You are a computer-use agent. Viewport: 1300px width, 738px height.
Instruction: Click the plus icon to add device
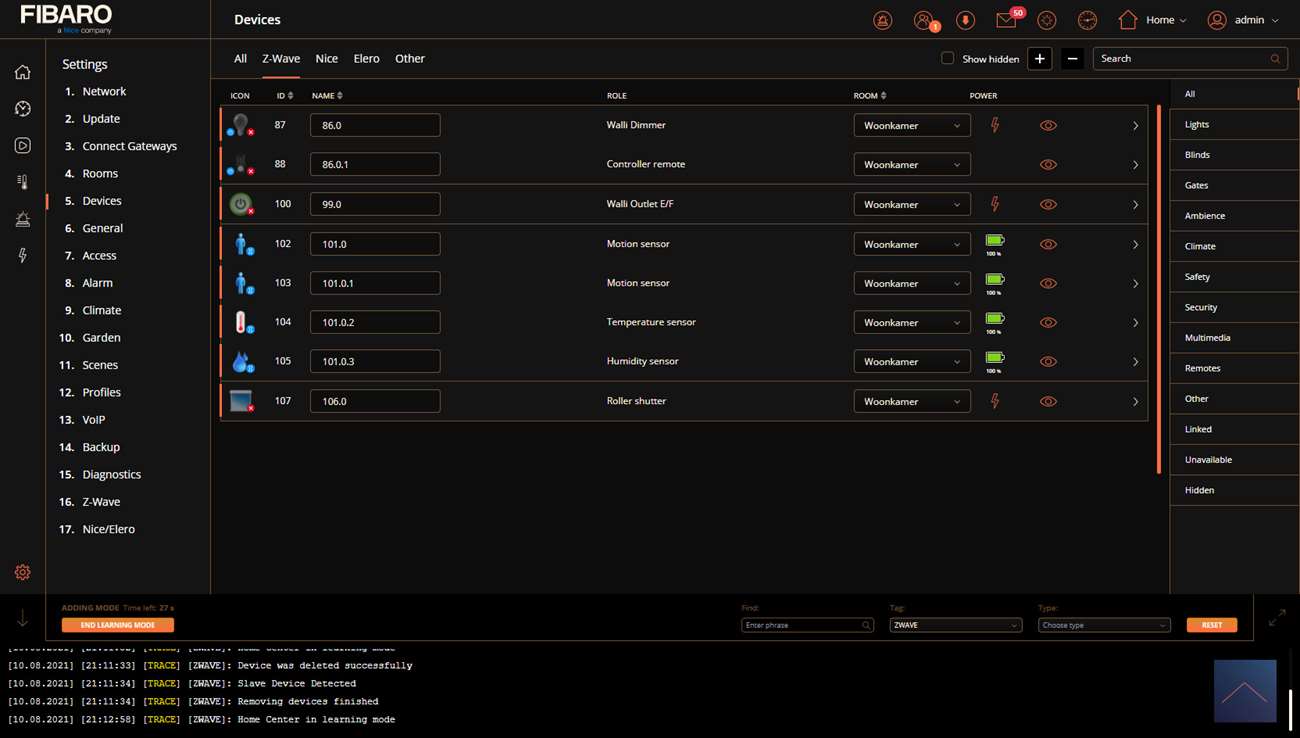click(1039, 59)
